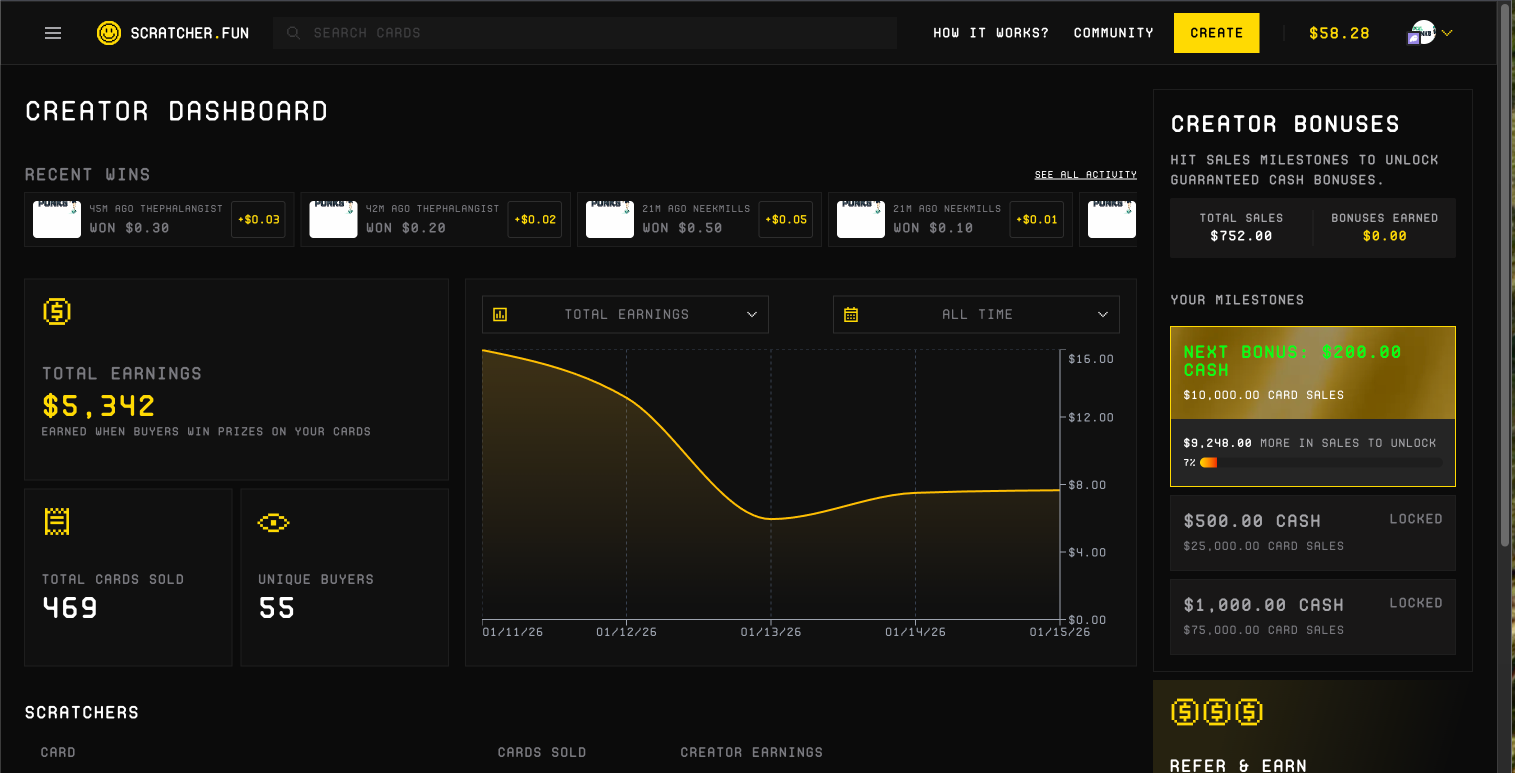Expand the account menu chevron

point(1447,33)
